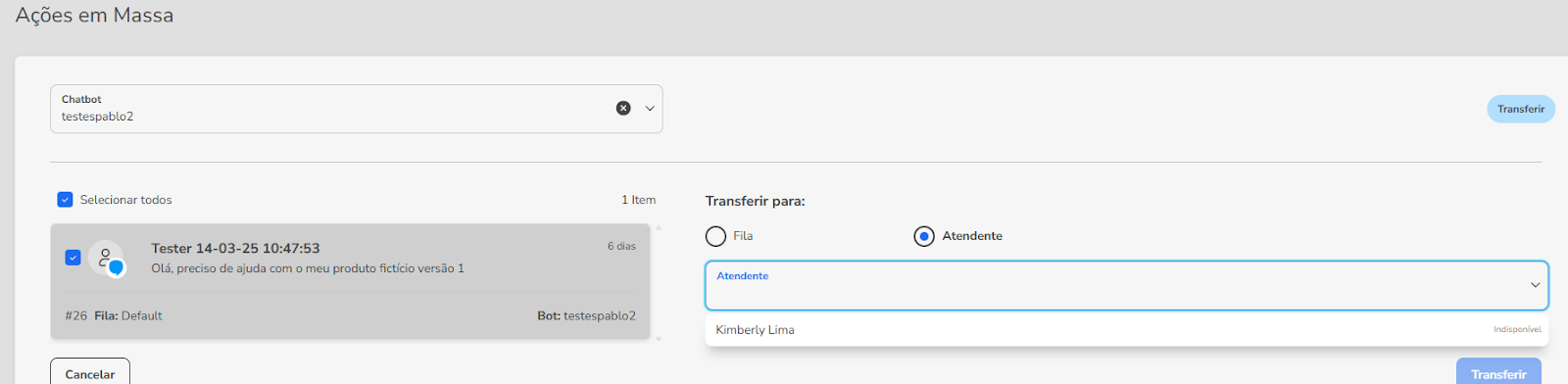This screenshot has height=384, width=1568.
Task: Open the Chatbot testespablo2 select field
Action: click(x=357, y=109)
